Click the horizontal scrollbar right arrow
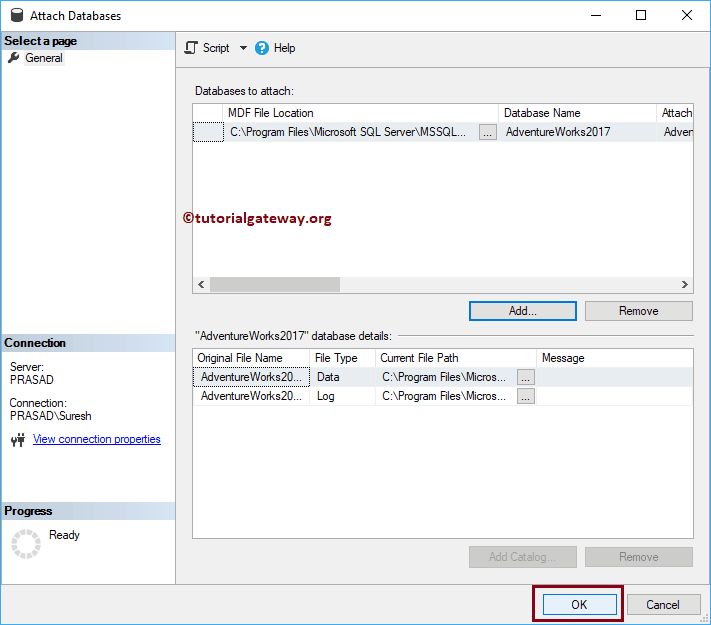This screenshot has height=625, width=711. pos(685,284)
